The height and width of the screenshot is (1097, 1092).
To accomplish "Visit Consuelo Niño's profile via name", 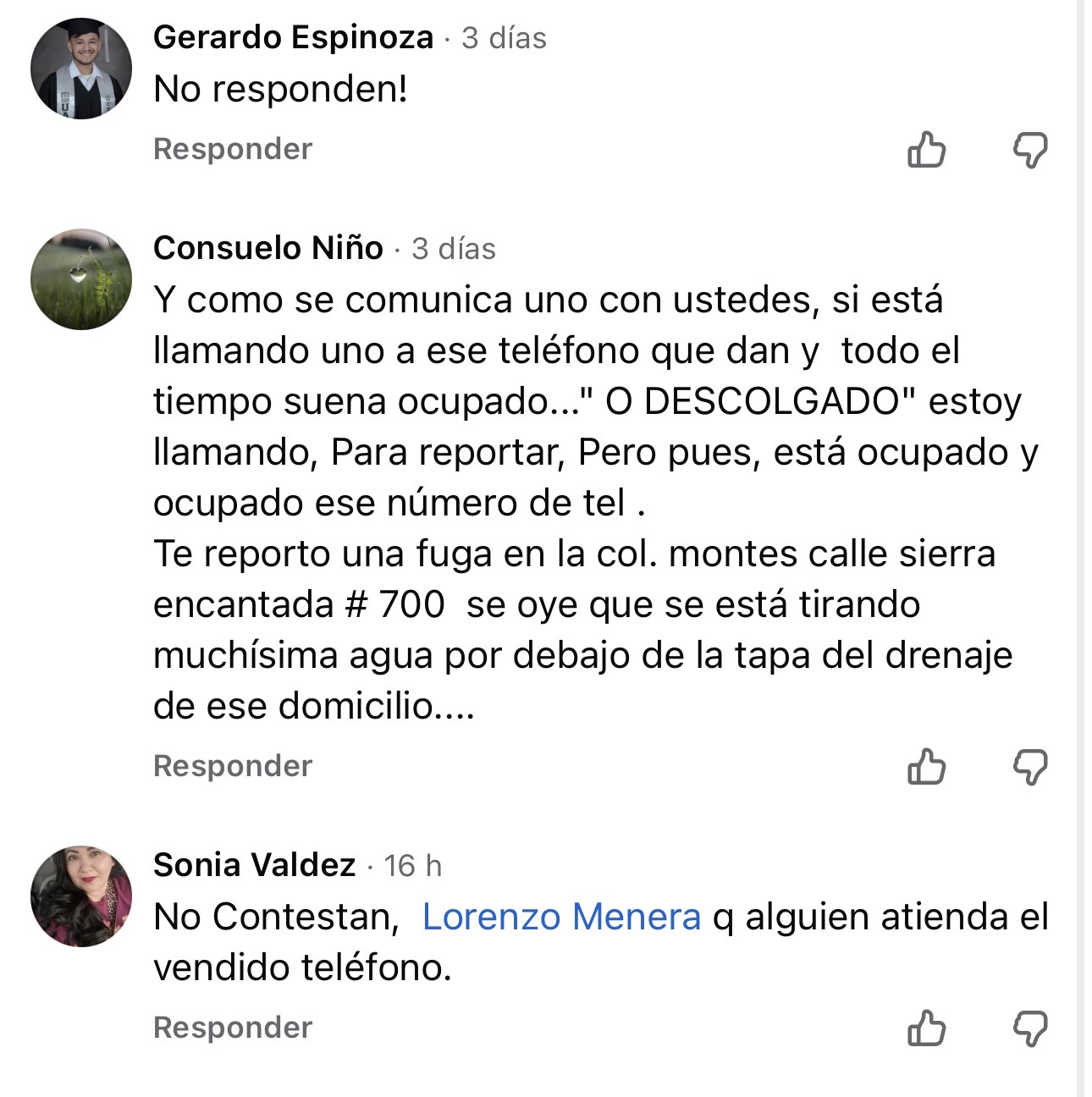I will (268, 248).
